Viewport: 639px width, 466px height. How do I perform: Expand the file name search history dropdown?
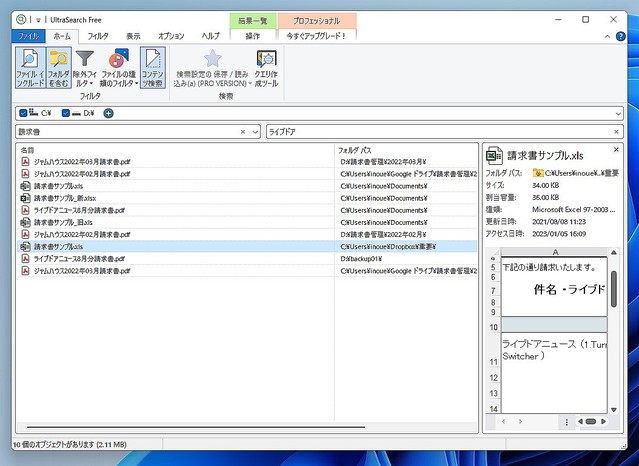pos(255,132)
